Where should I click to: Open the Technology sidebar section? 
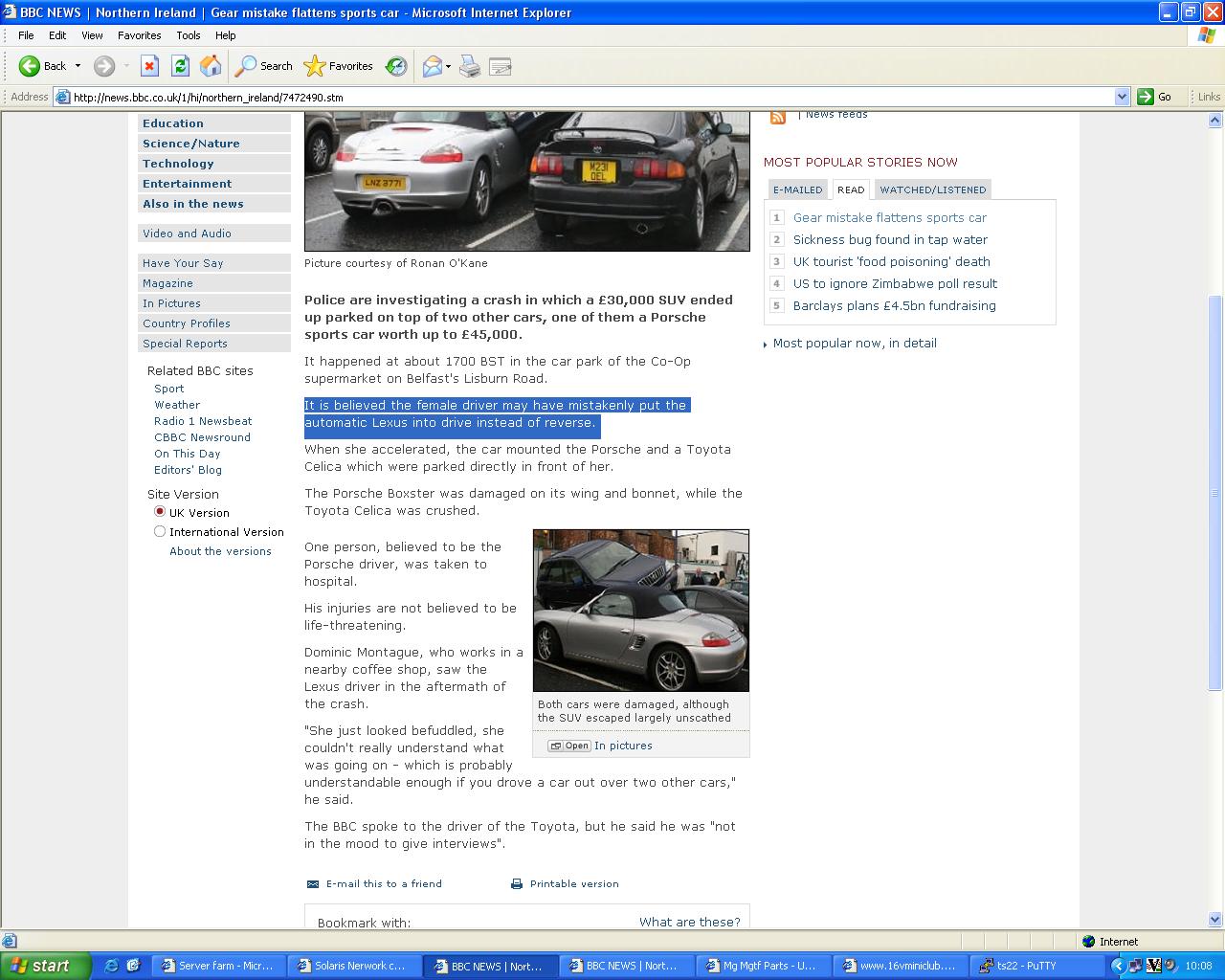pos(214,164)
